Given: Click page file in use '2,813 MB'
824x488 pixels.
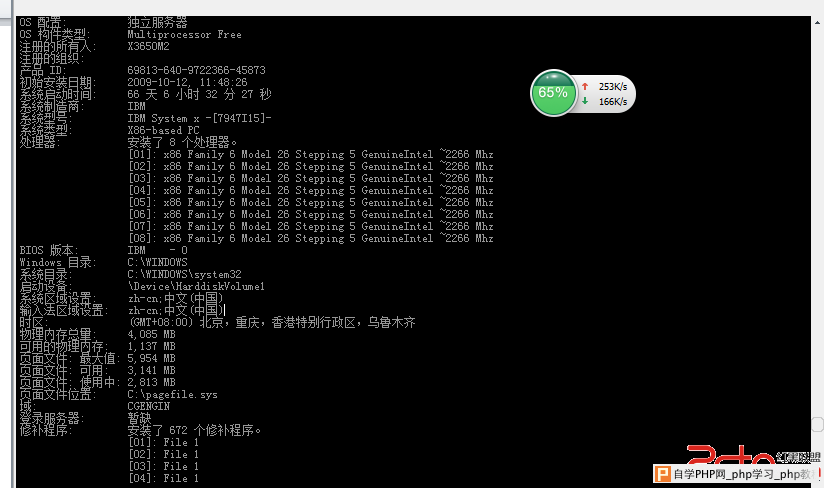Looking at the screenshot, I should tap(151, 383).
